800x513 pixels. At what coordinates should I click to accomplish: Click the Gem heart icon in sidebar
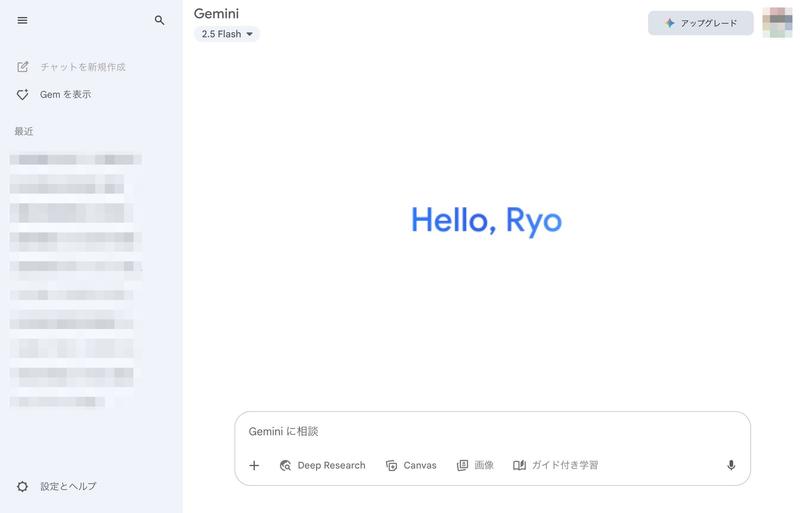coord(22,94)
